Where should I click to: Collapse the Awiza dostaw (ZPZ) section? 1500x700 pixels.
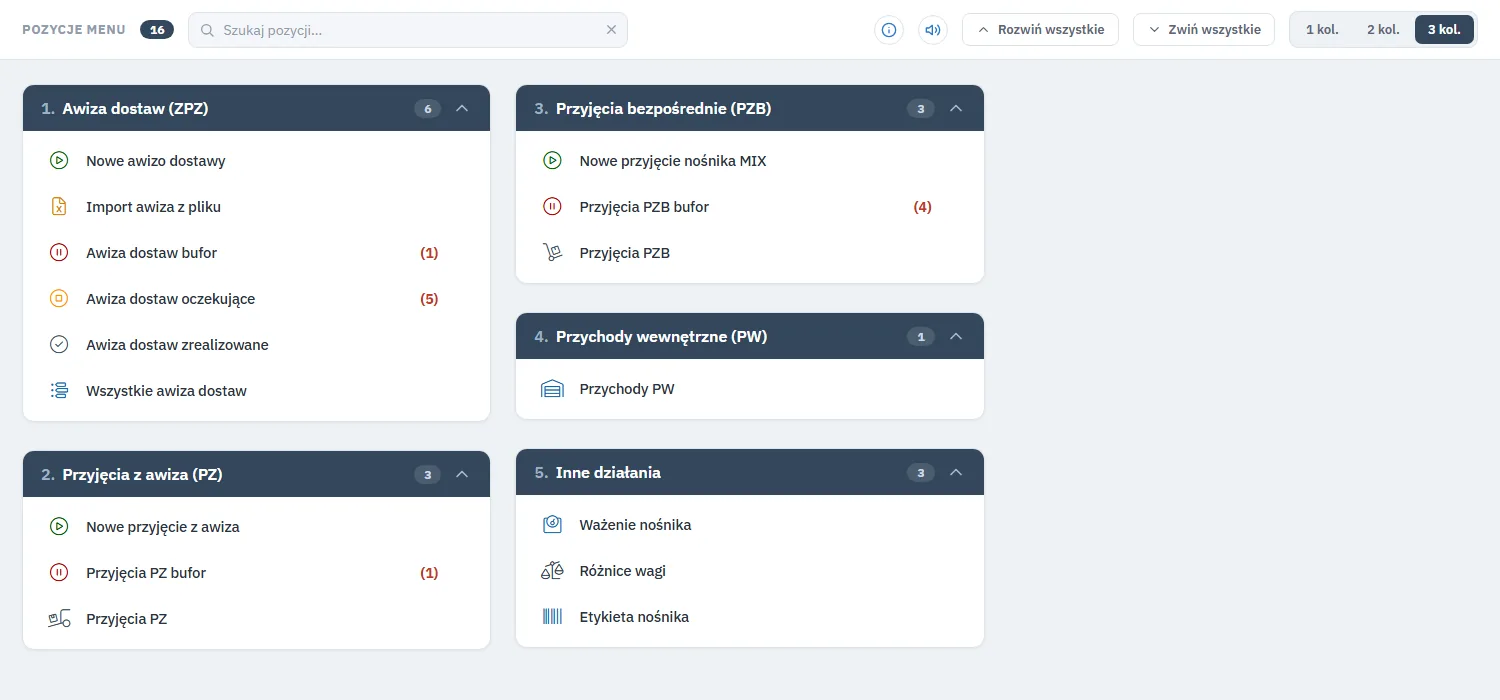[x=462, y=109]
